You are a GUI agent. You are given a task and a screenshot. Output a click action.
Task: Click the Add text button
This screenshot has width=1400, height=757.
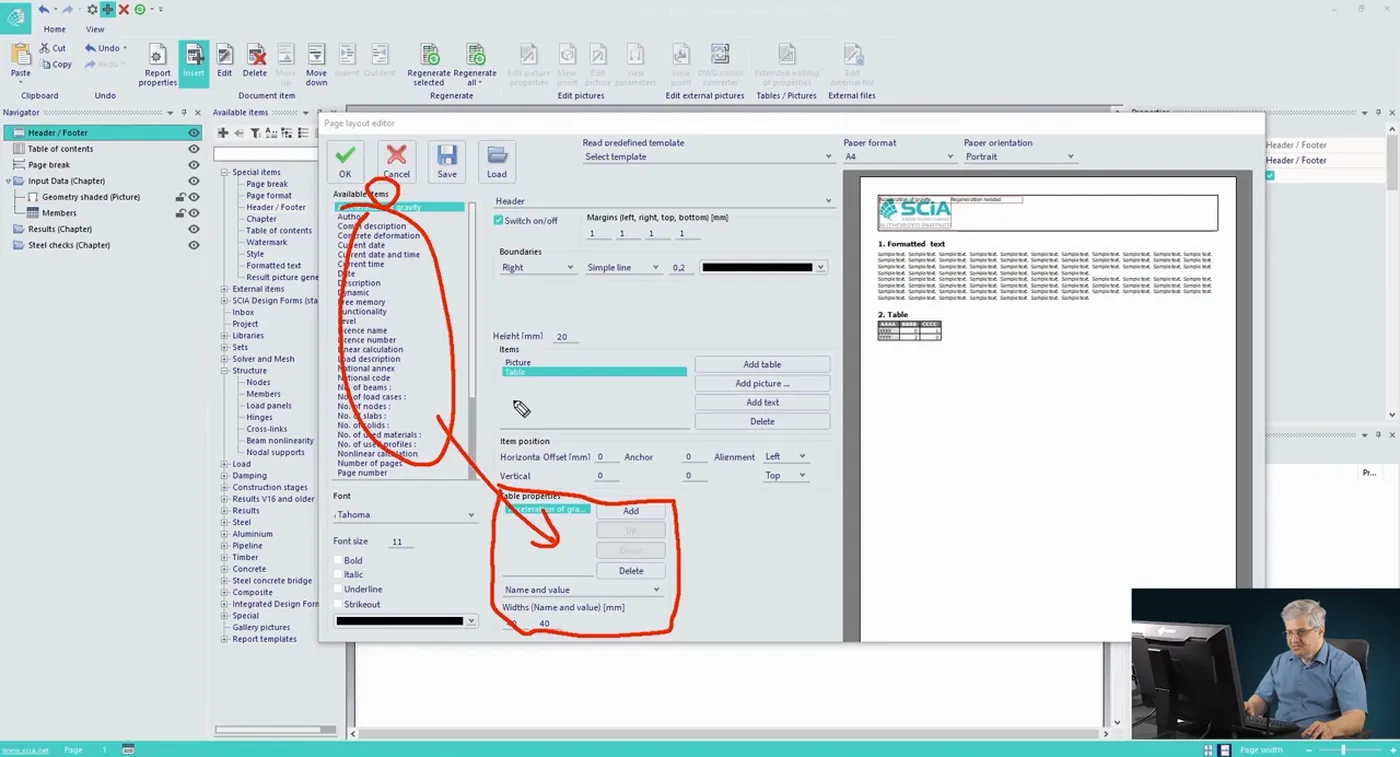click(x=762, y=403)
